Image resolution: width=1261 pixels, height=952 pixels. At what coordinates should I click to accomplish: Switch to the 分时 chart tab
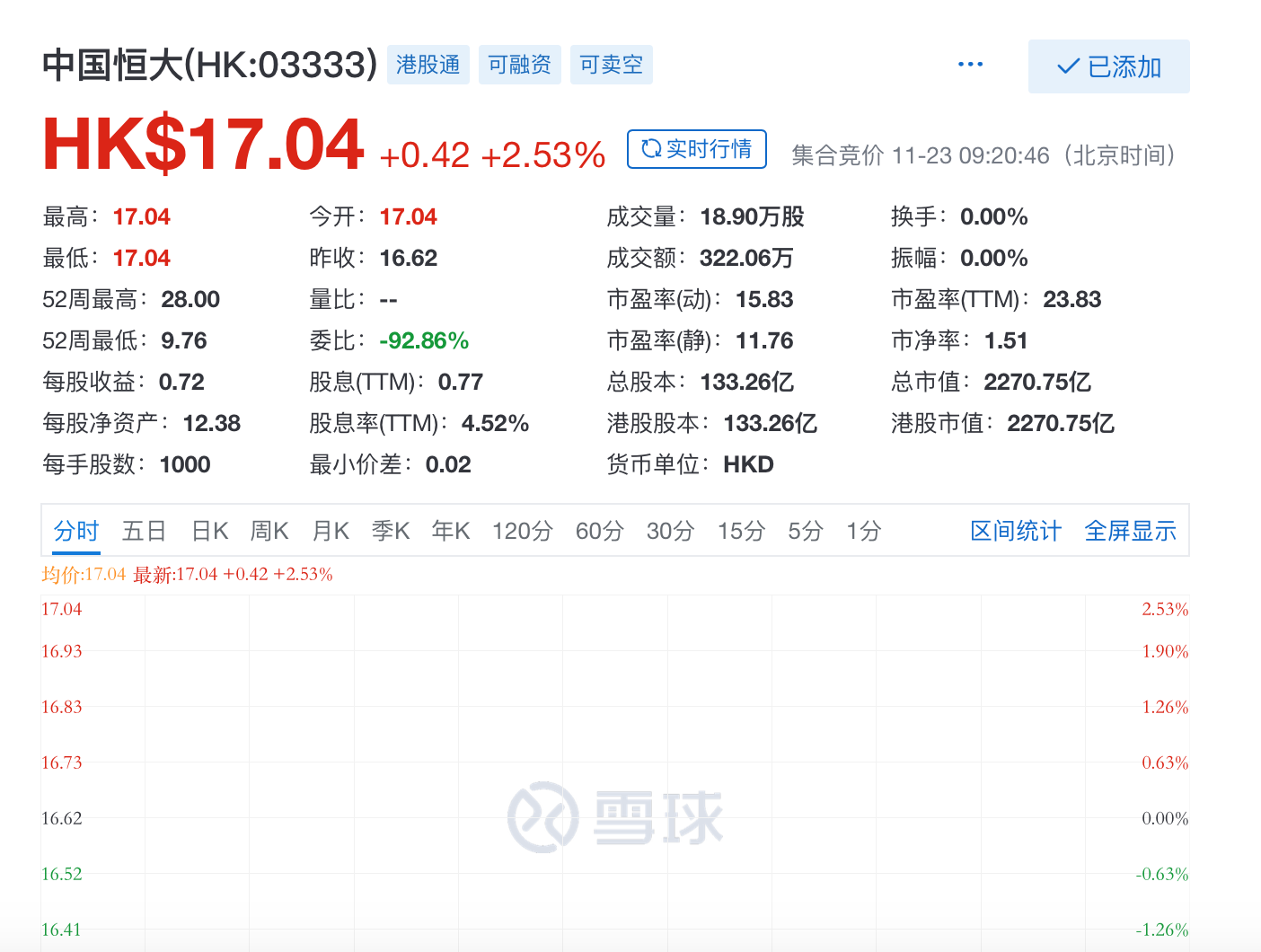(x=76, y=531)
